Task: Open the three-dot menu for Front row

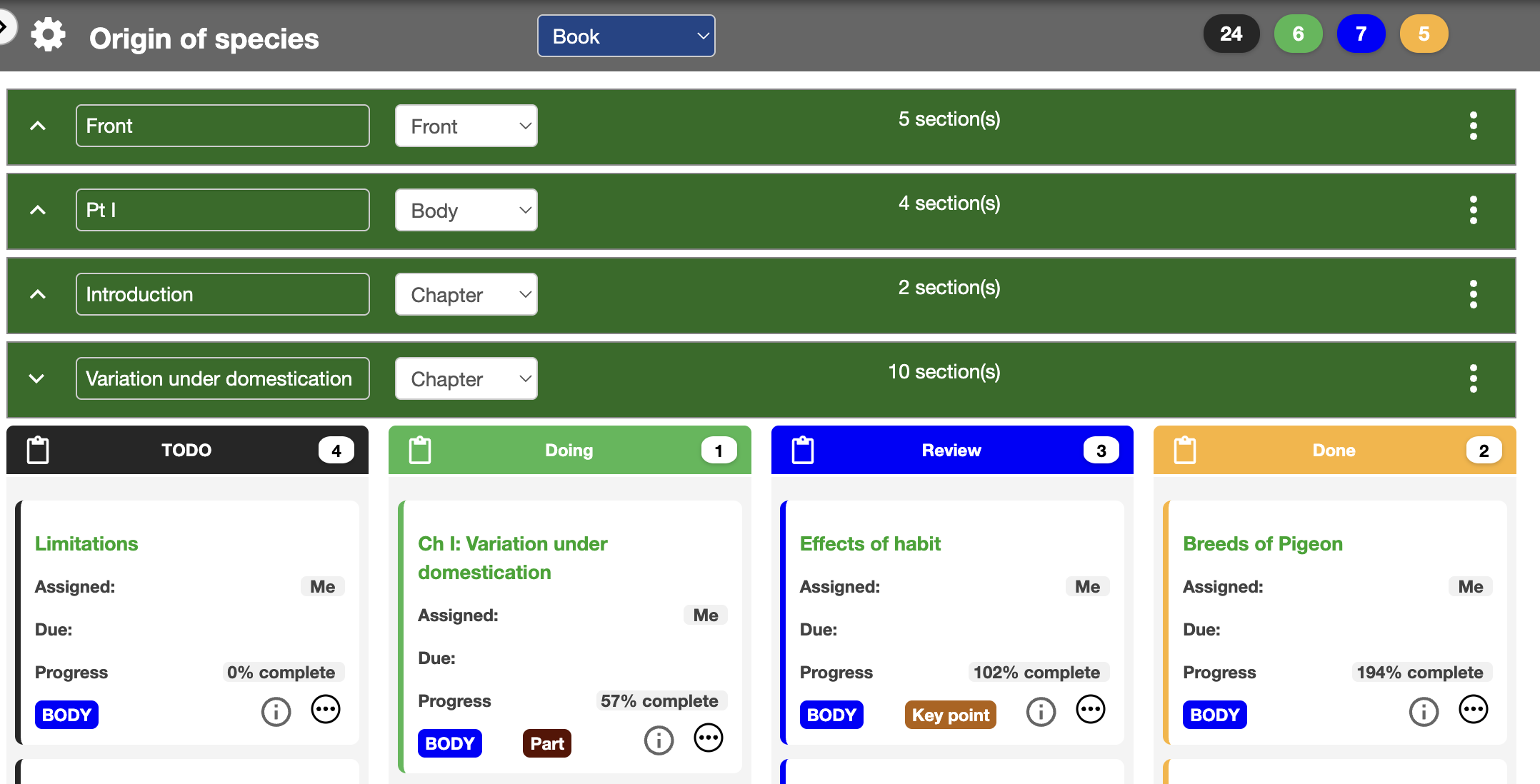Action: 1473,126
